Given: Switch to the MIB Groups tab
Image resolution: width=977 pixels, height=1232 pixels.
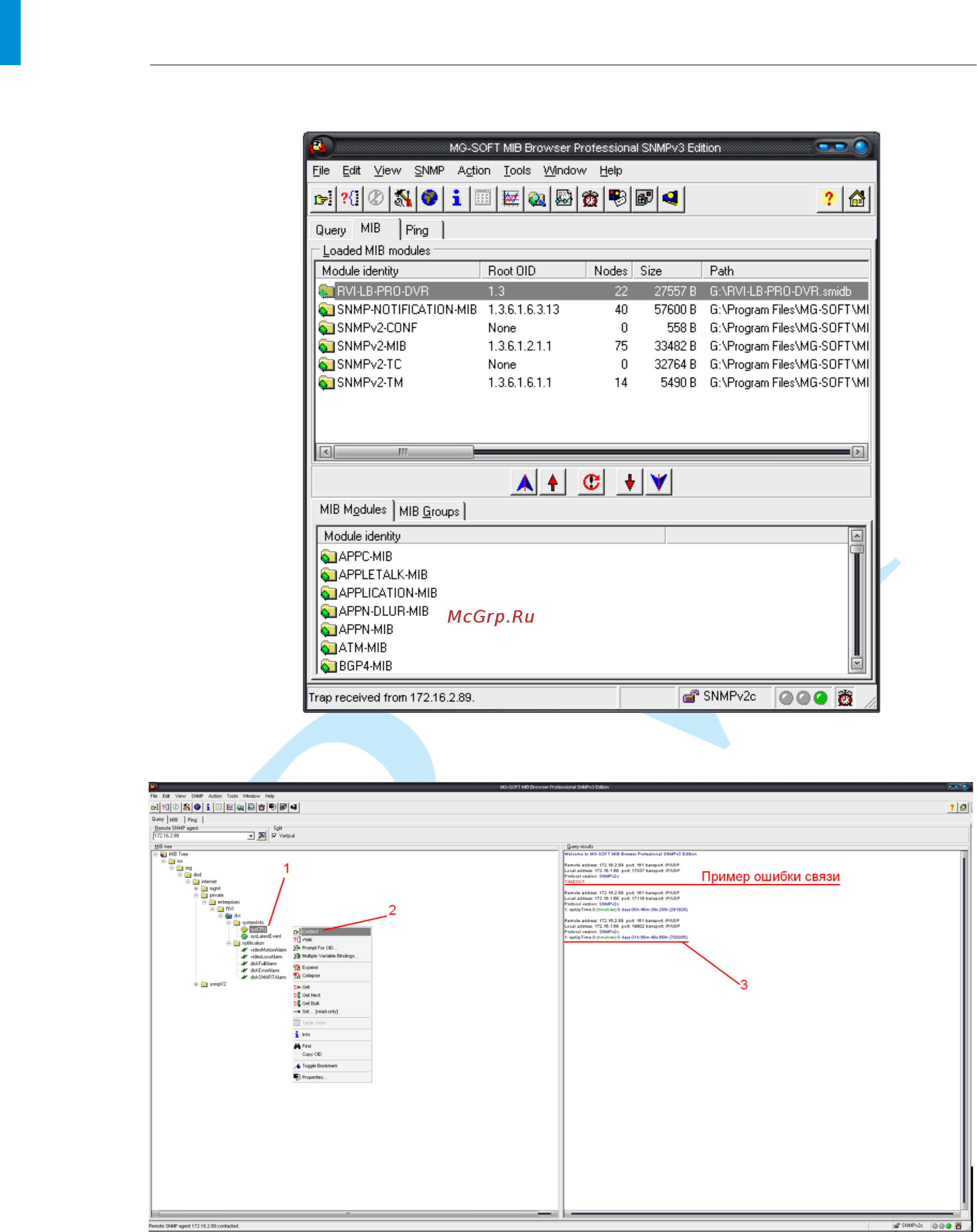Looking at the screenshot, I should [x=429, y=512].
